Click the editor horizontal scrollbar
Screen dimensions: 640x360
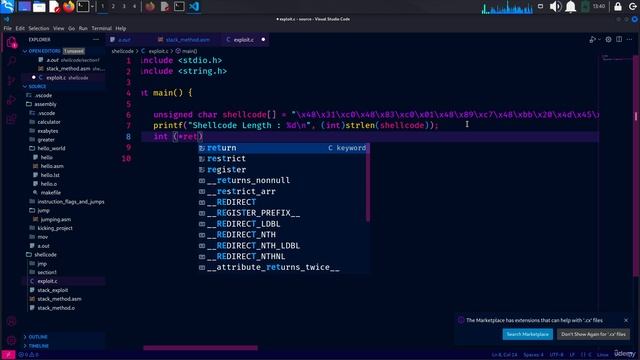200,348
